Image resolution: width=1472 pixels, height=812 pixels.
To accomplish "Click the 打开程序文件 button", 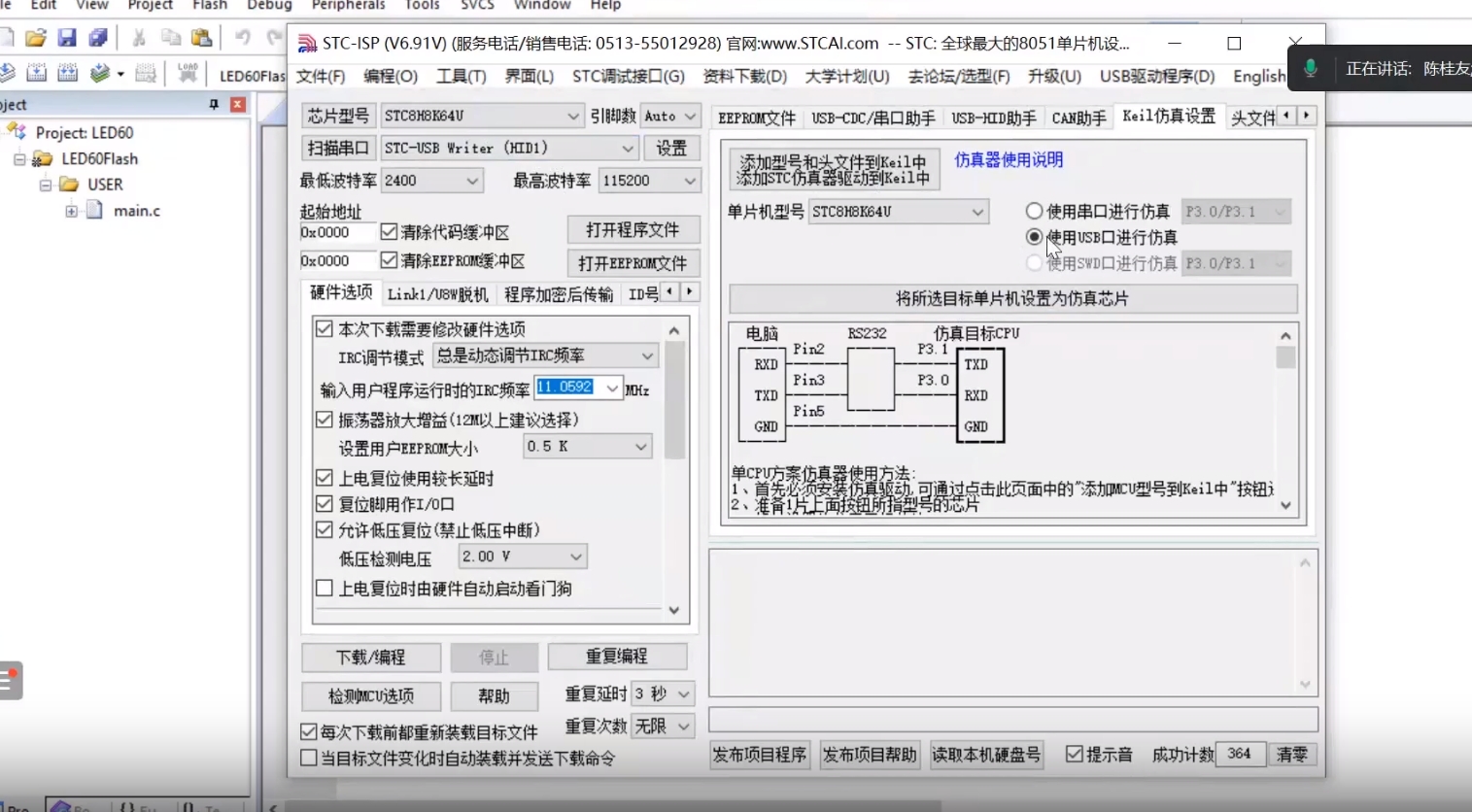I will click(633, 230).
